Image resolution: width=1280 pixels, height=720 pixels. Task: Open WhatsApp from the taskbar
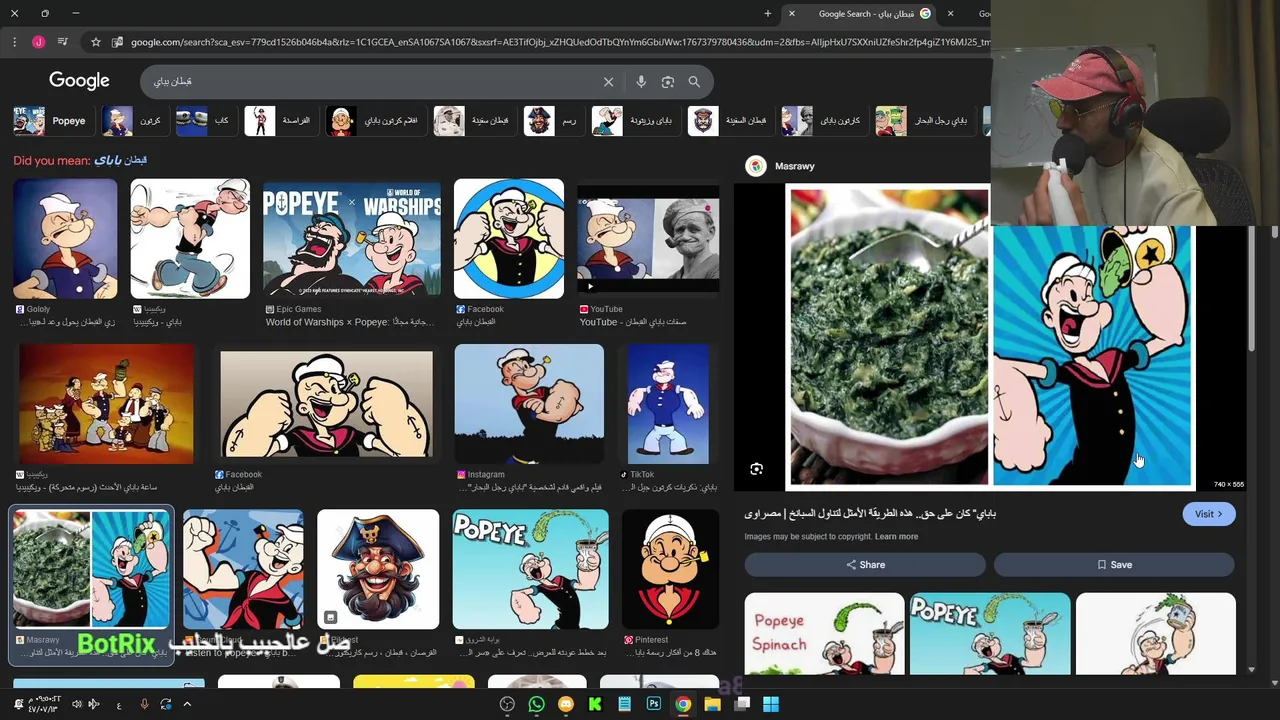point(536,704)
